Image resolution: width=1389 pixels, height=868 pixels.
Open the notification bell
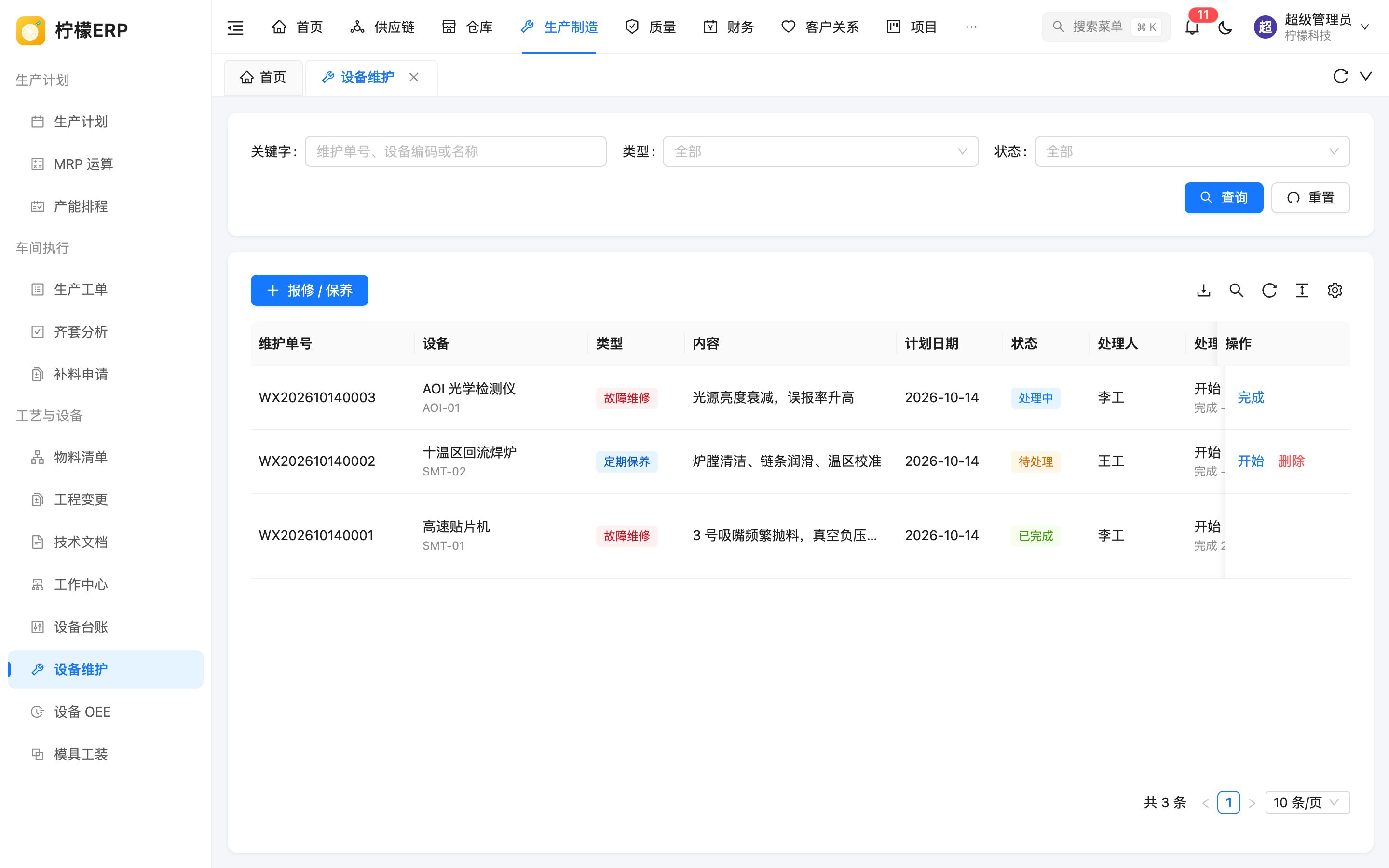[1192, 27]
